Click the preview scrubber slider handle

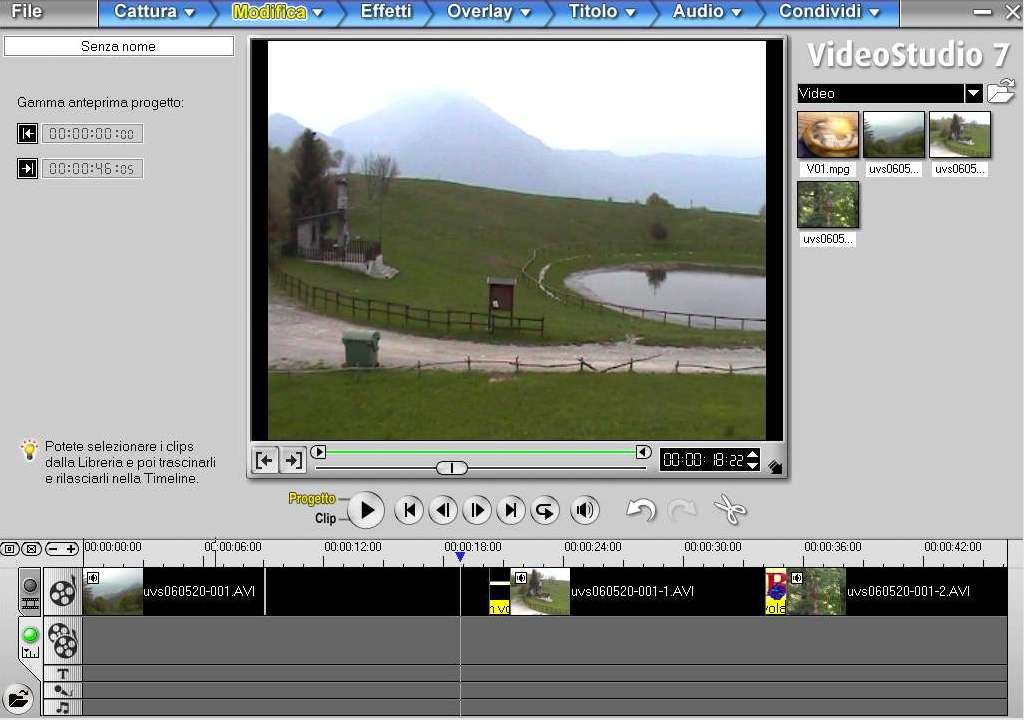click(452, 468)
